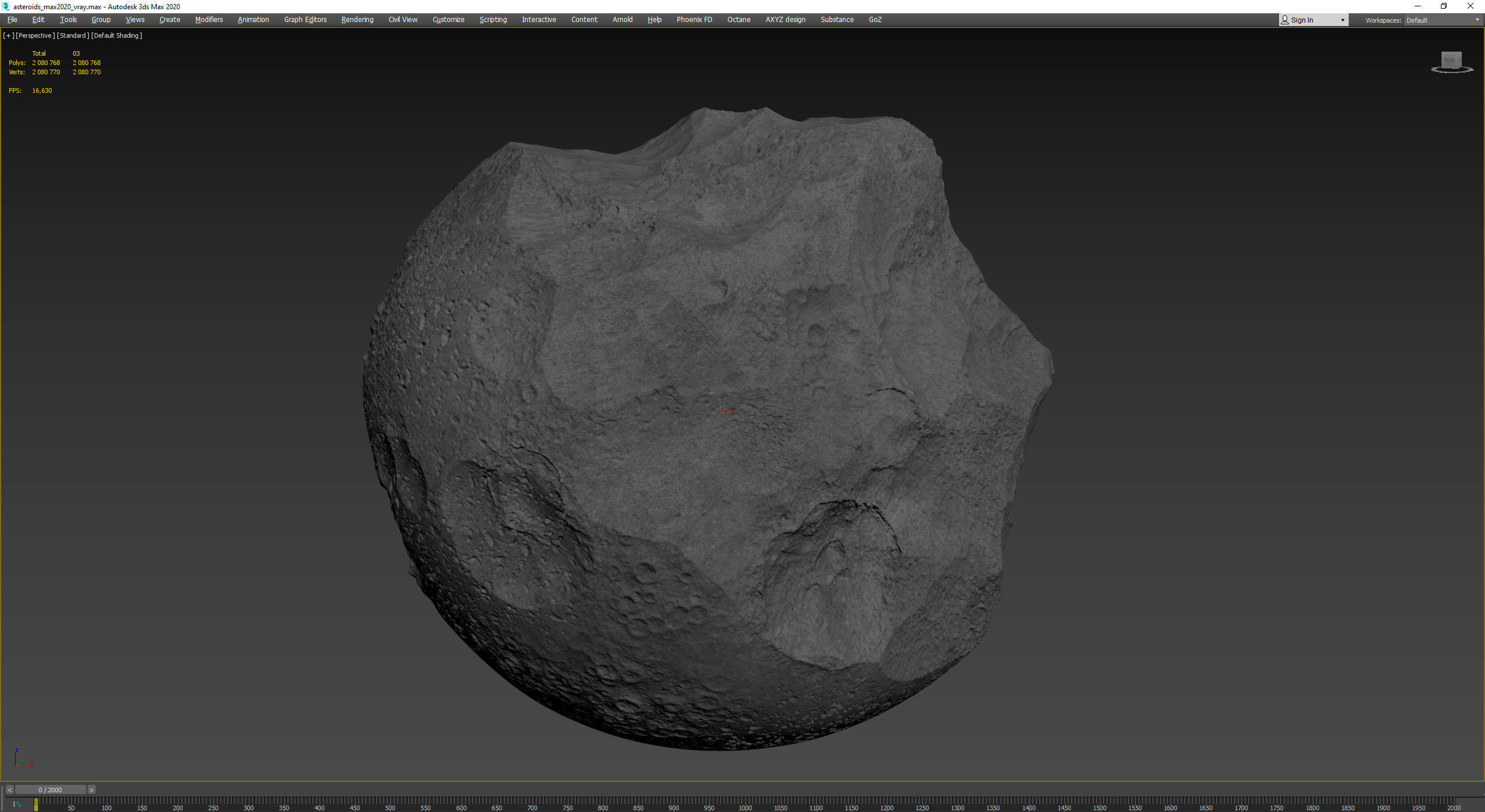Open the File menu
This screenshot has height=812, width=1485.
click(12, 20)
